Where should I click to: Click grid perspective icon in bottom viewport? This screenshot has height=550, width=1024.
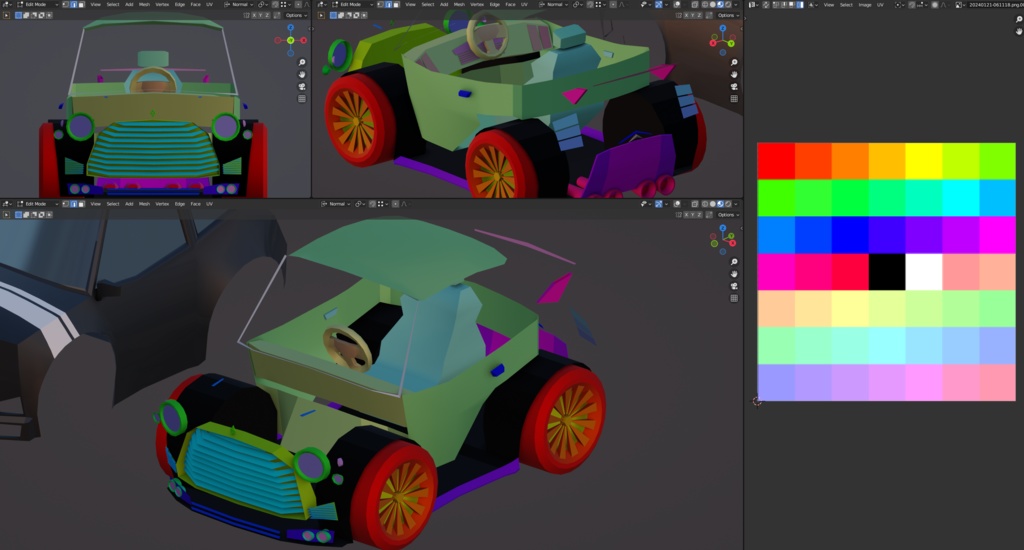click(734, 298)
